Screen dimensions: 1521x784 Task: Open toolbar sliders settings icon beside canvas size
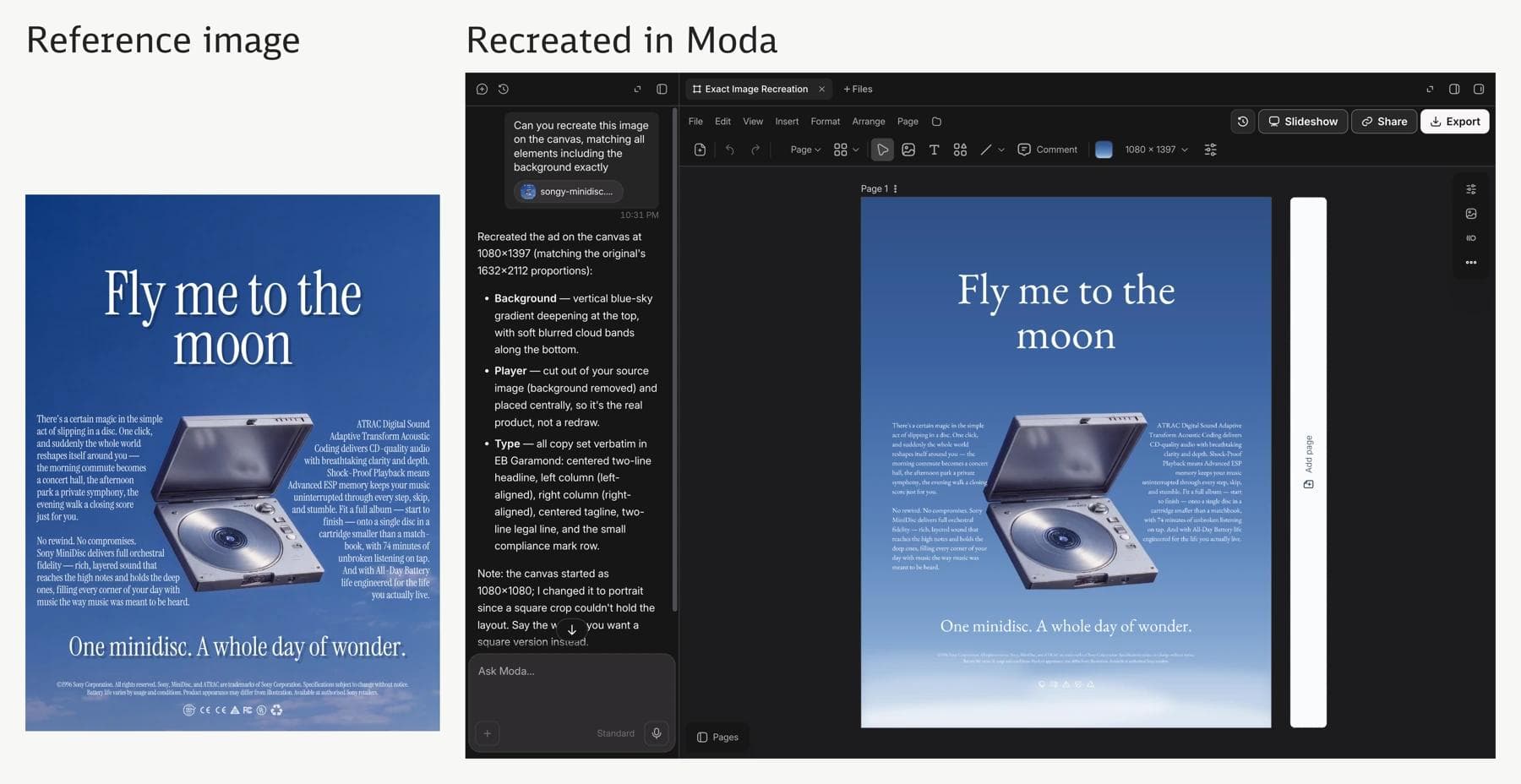click(x=1210, y=150)
